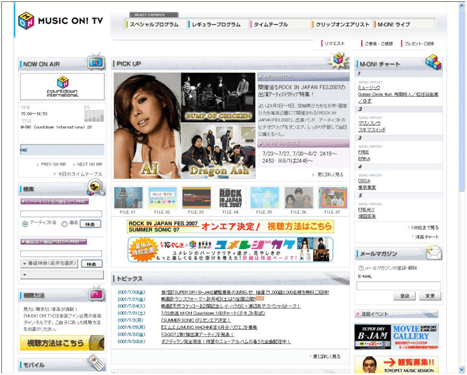This screenshot has height=375, width=467.
Task: Open the M-ON! Countdown 100 チャート topic
Action: [213, 313]
